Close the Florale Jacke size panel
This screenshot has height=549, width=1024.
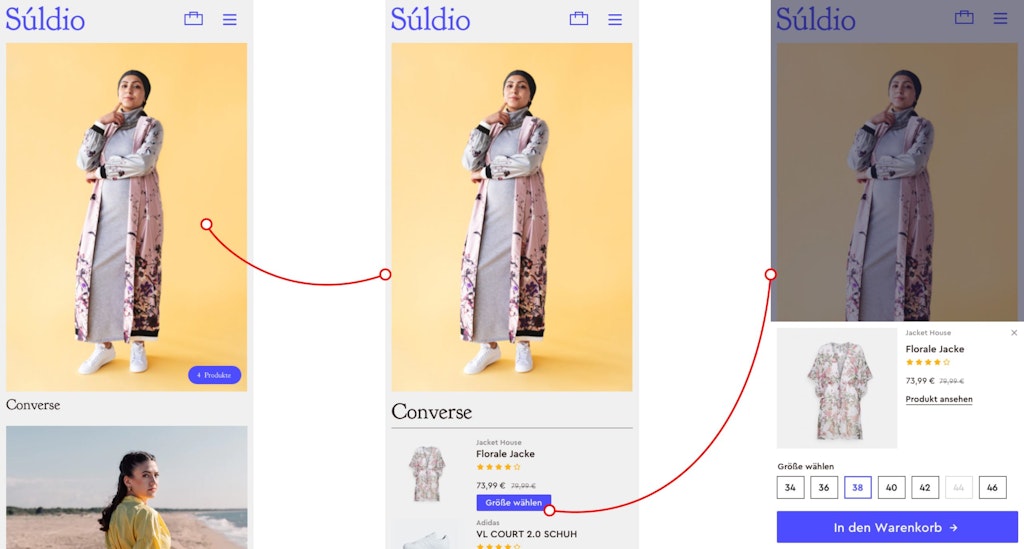pyautogui.click(x=1014, y=333)
